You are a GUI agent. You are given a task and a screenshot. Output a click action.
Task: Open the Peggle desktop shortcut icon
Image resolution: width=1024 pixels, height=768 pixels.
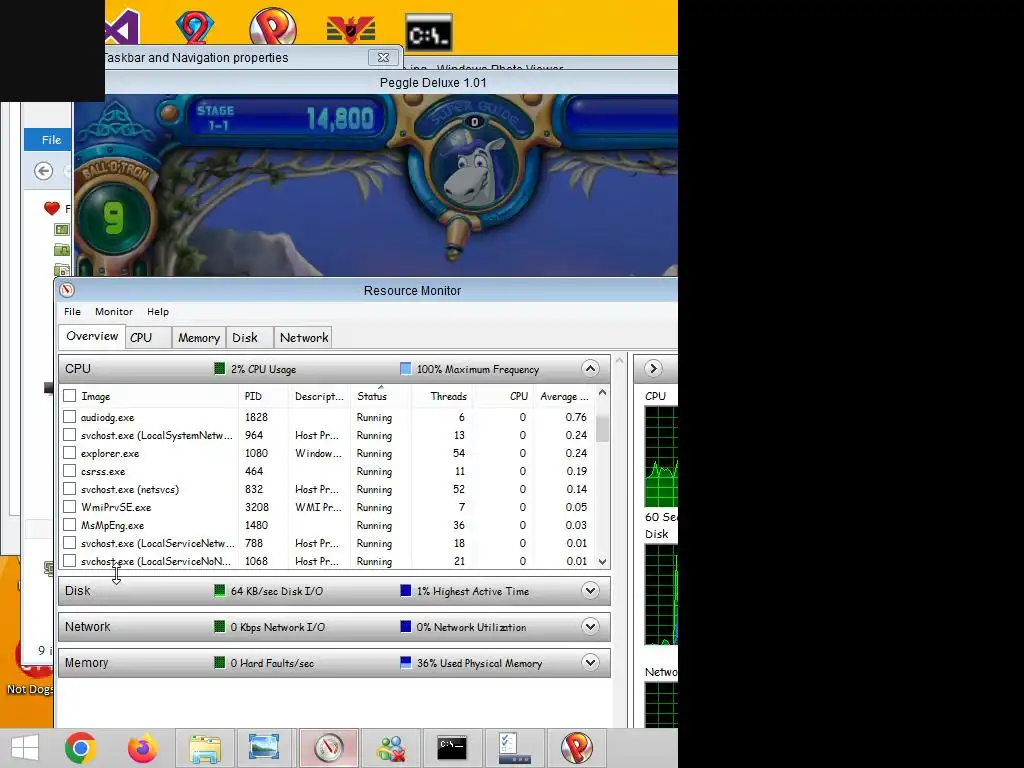pyautogui.click(x=273, y=27)
